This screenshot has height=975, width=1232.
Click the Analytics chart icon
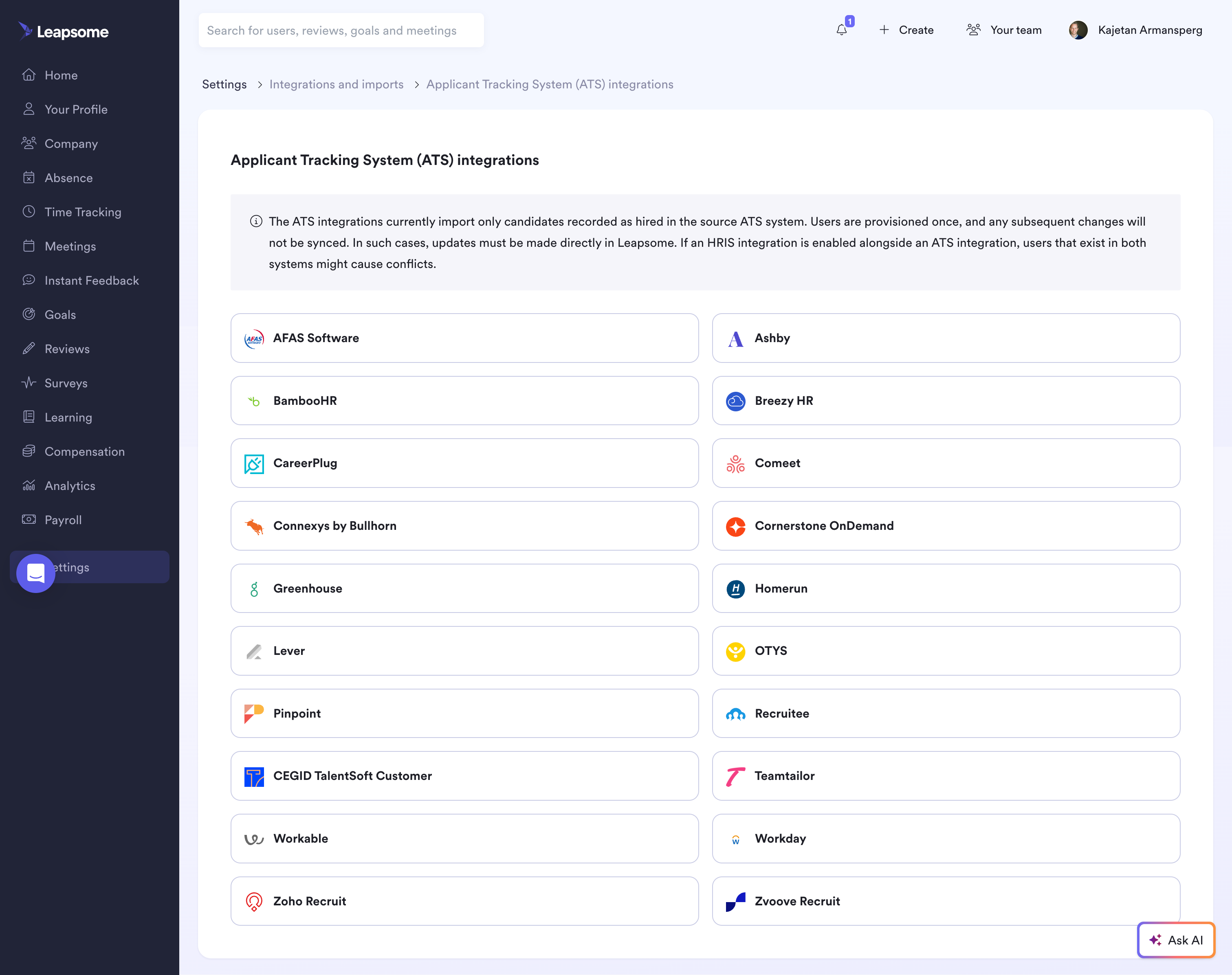[29, 486]
